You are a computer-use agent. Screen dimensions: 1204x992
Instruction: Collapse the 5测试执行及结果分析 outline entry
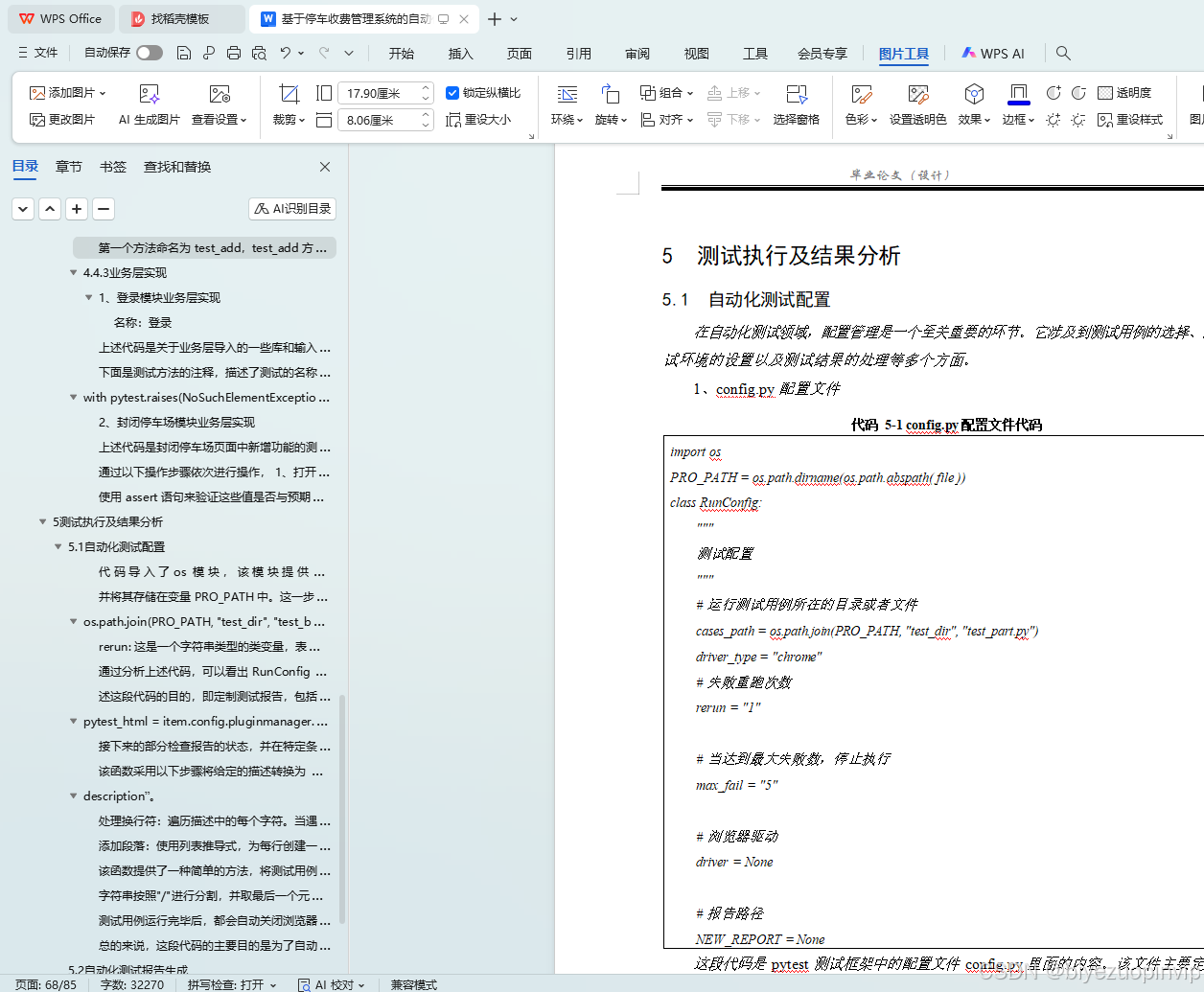(x=42, y=521)
